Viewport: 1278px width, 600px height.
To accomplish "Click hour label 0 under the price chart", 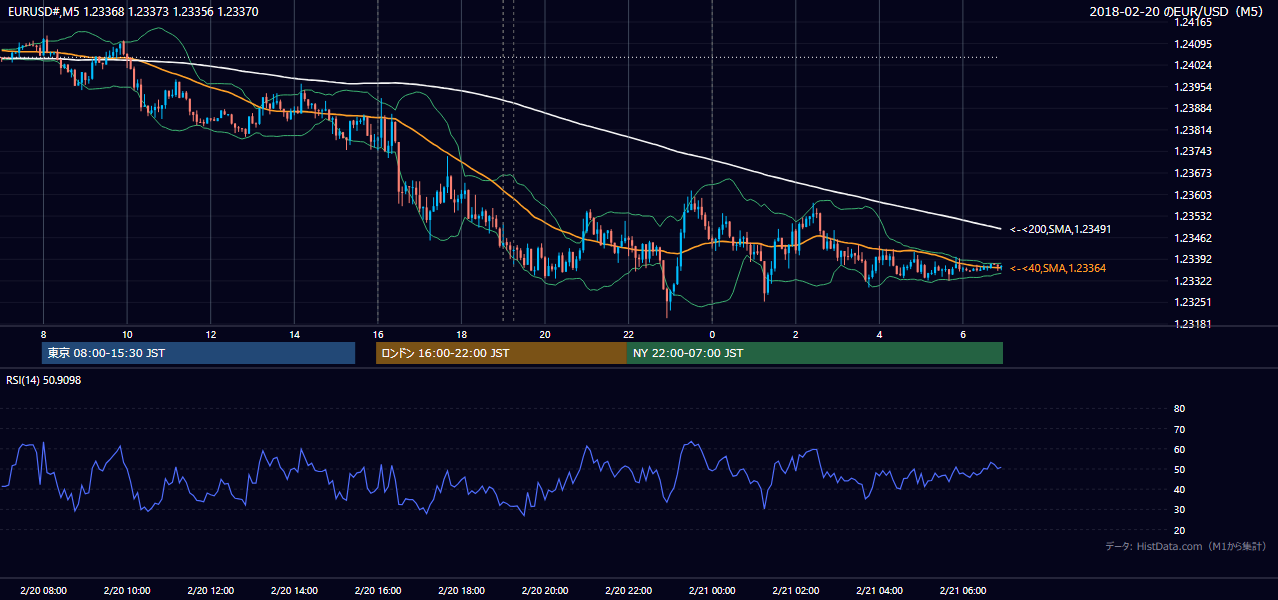I will point(712,333).
